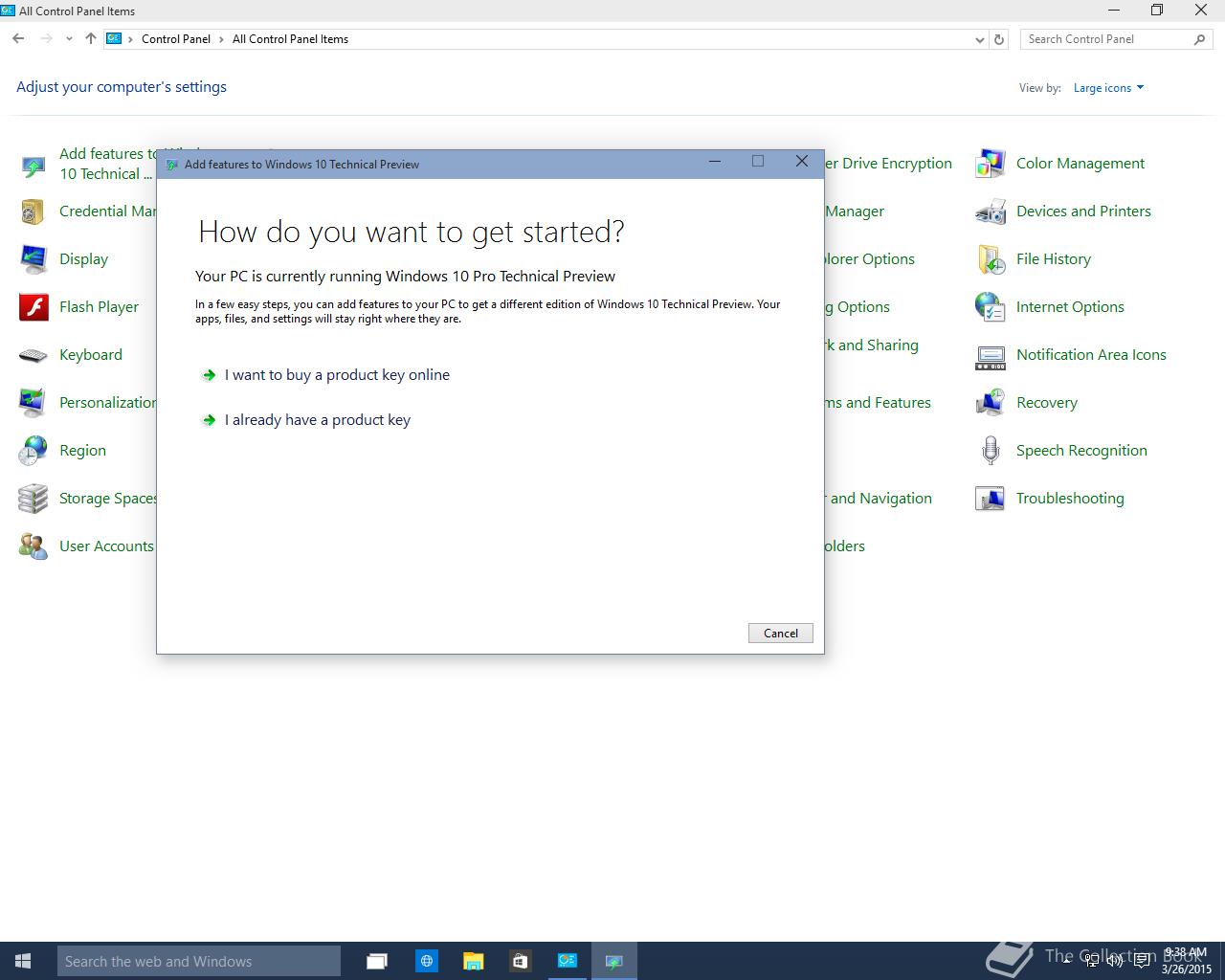Open the Notification Area Icons icon

click(x=990, y=357)
